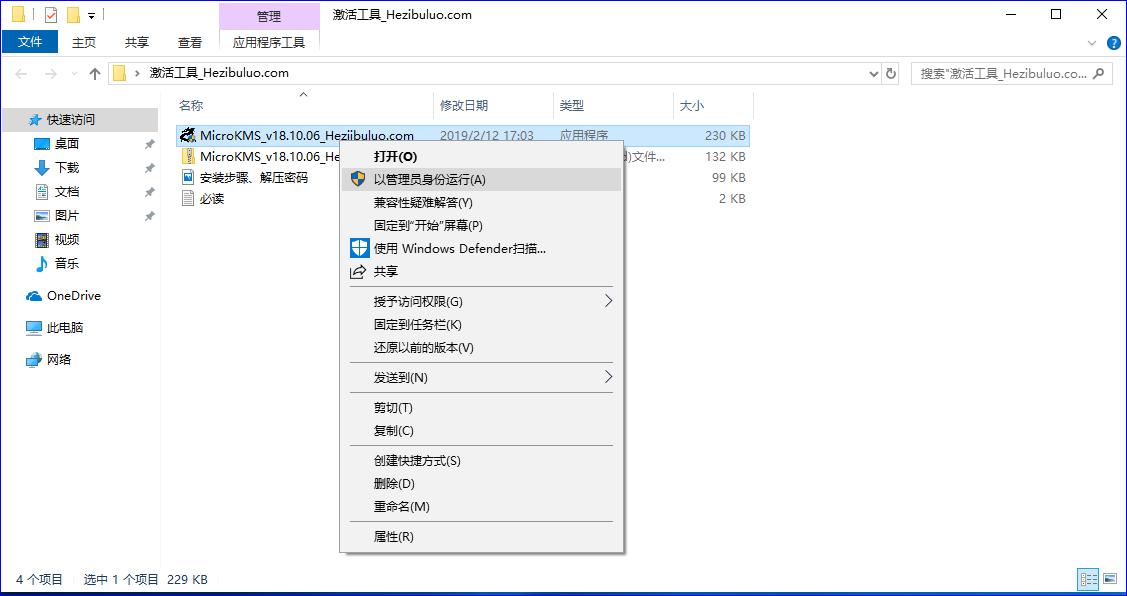The height and width of the screenshot is (596, 1127).
Task: Choose 以管理员身份运行 from the context menu
Action: click(430, 179)
